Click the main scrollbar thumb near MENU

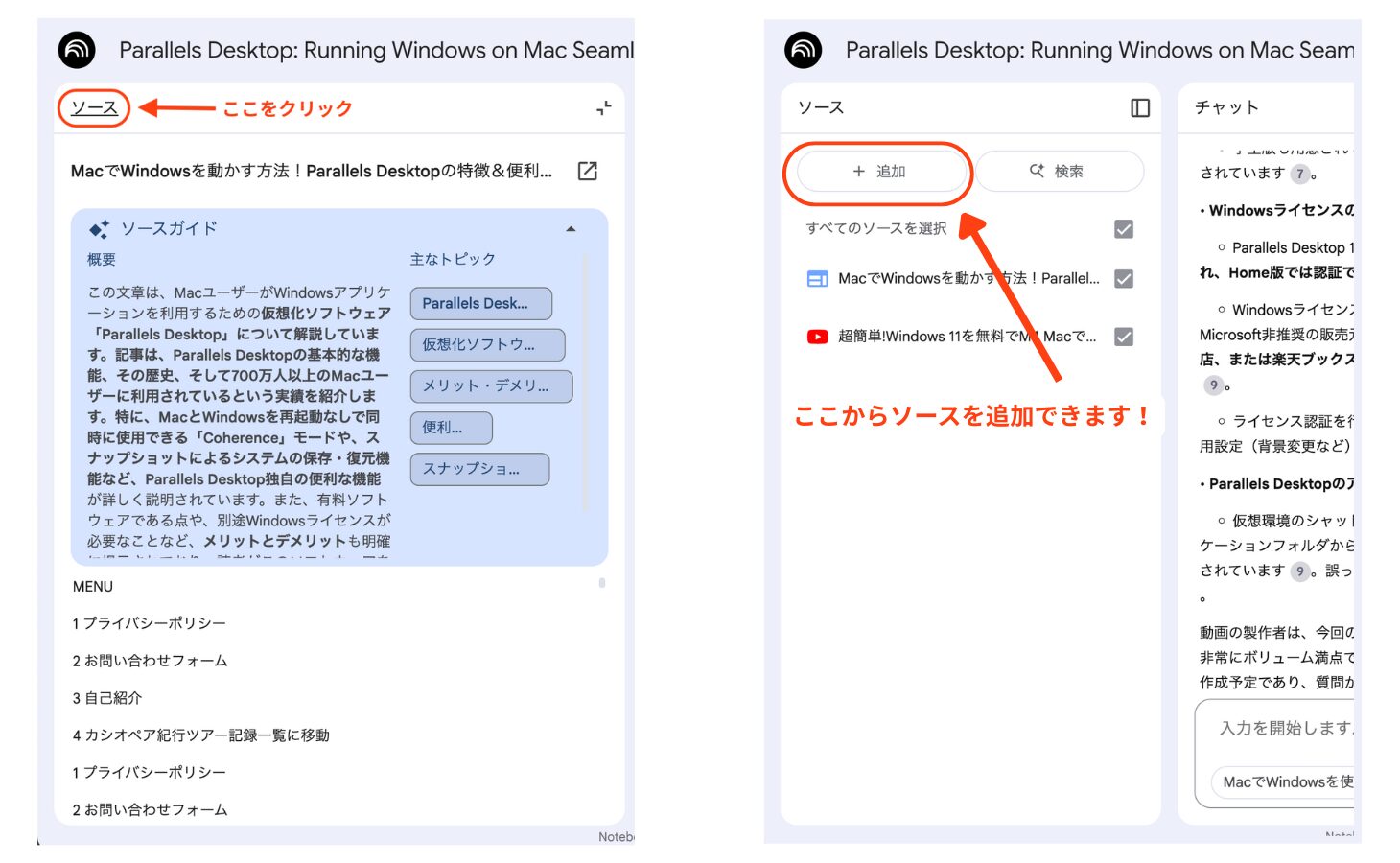click(601, 583)
